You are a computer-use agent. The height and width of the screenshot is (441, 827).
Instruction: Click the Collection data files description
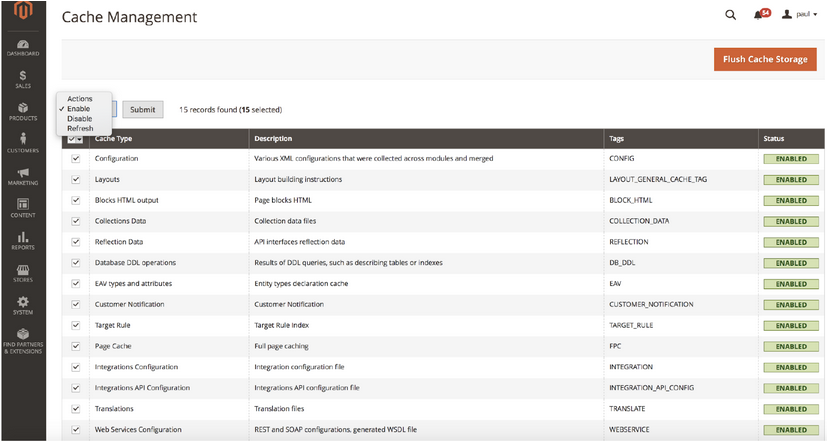point(285,221)
